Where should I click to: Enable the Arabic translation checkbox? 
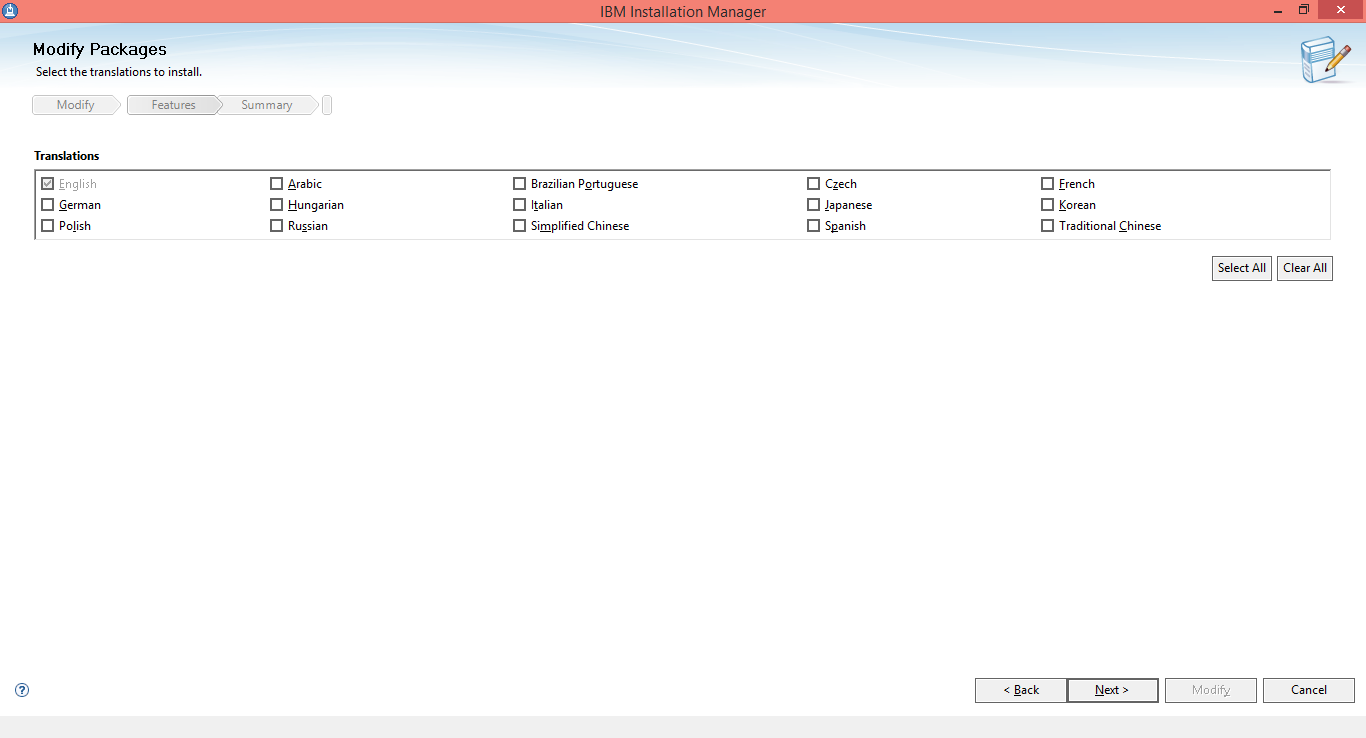pos(277,184)
